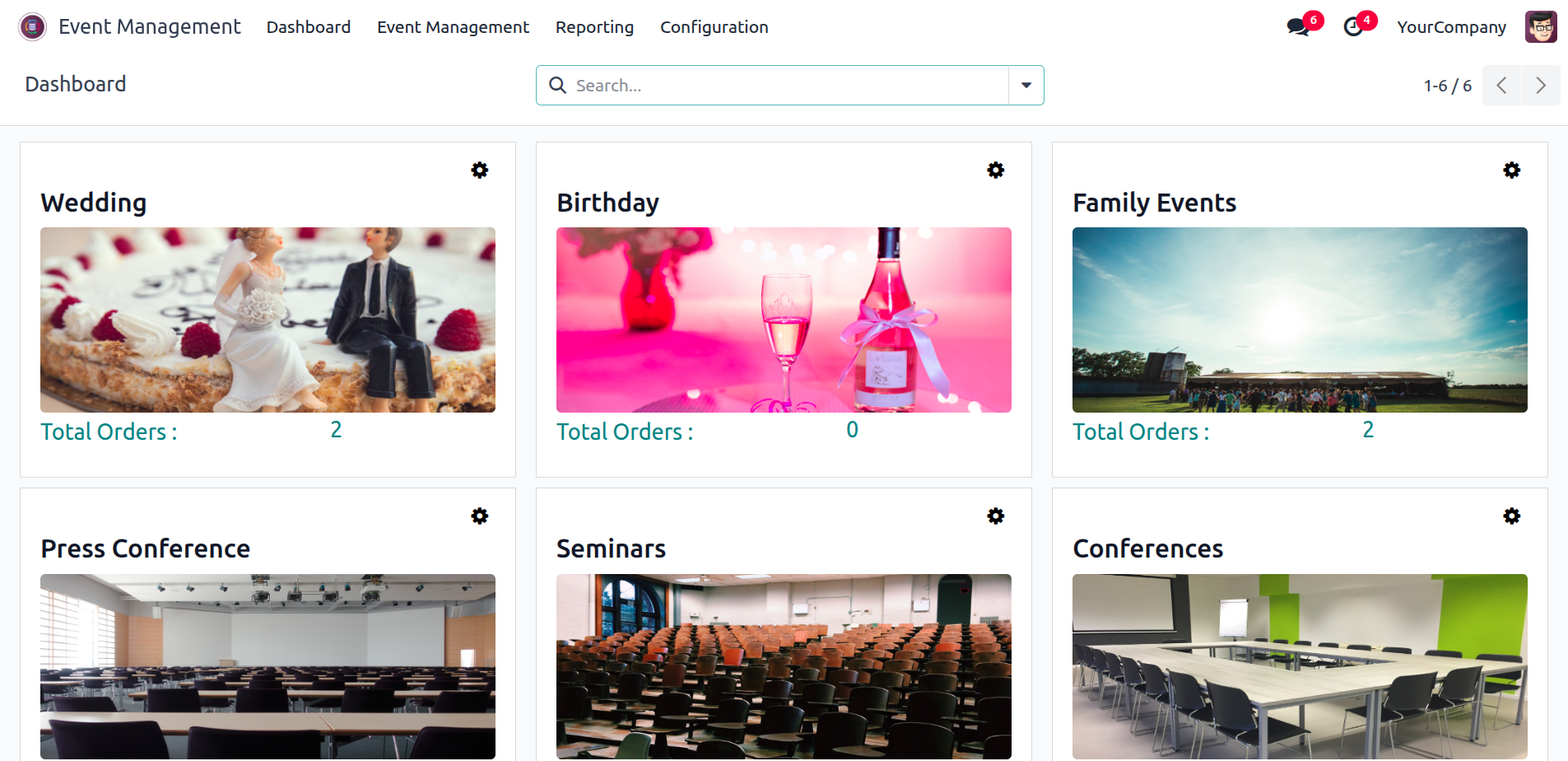The height and width of the screenshot is (761, 1568).
Task: Click the Event Management app logo icon
Action: click(x=32, y=27)
